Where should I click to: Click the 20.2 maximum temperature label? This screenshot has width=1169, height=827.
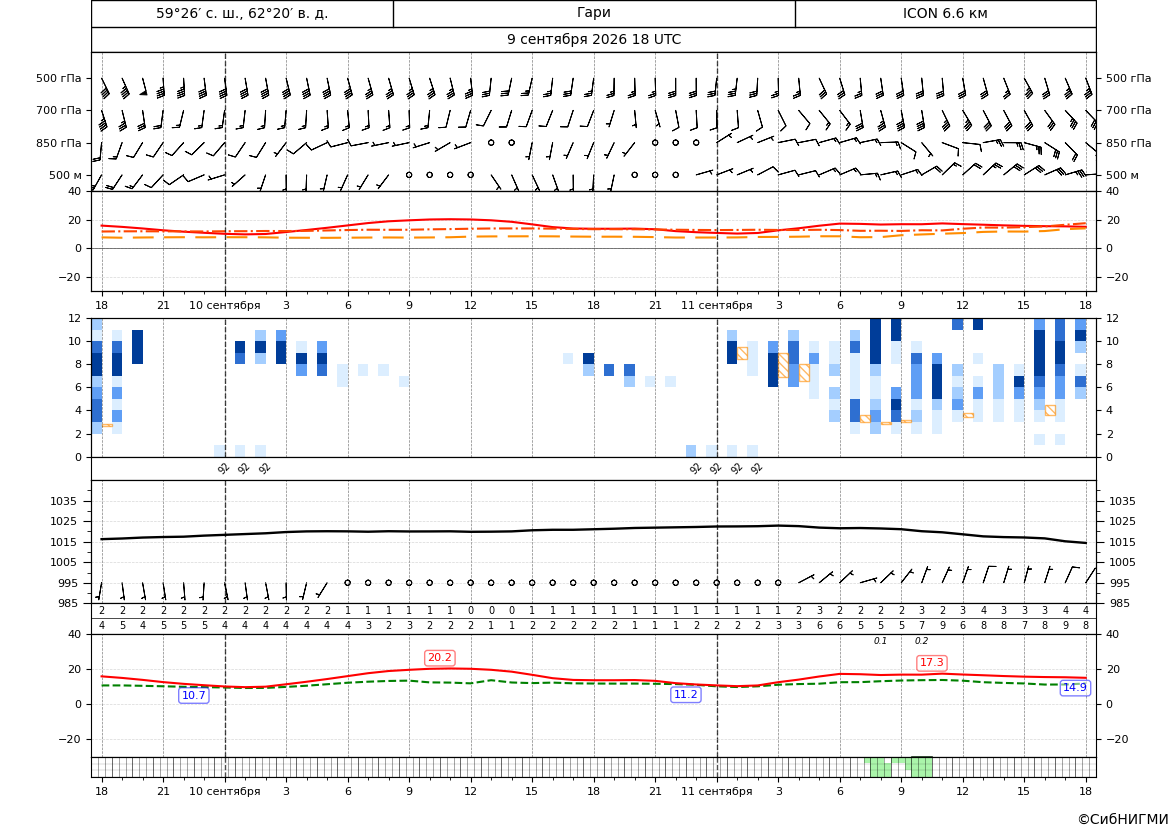(x=439, y=657)
